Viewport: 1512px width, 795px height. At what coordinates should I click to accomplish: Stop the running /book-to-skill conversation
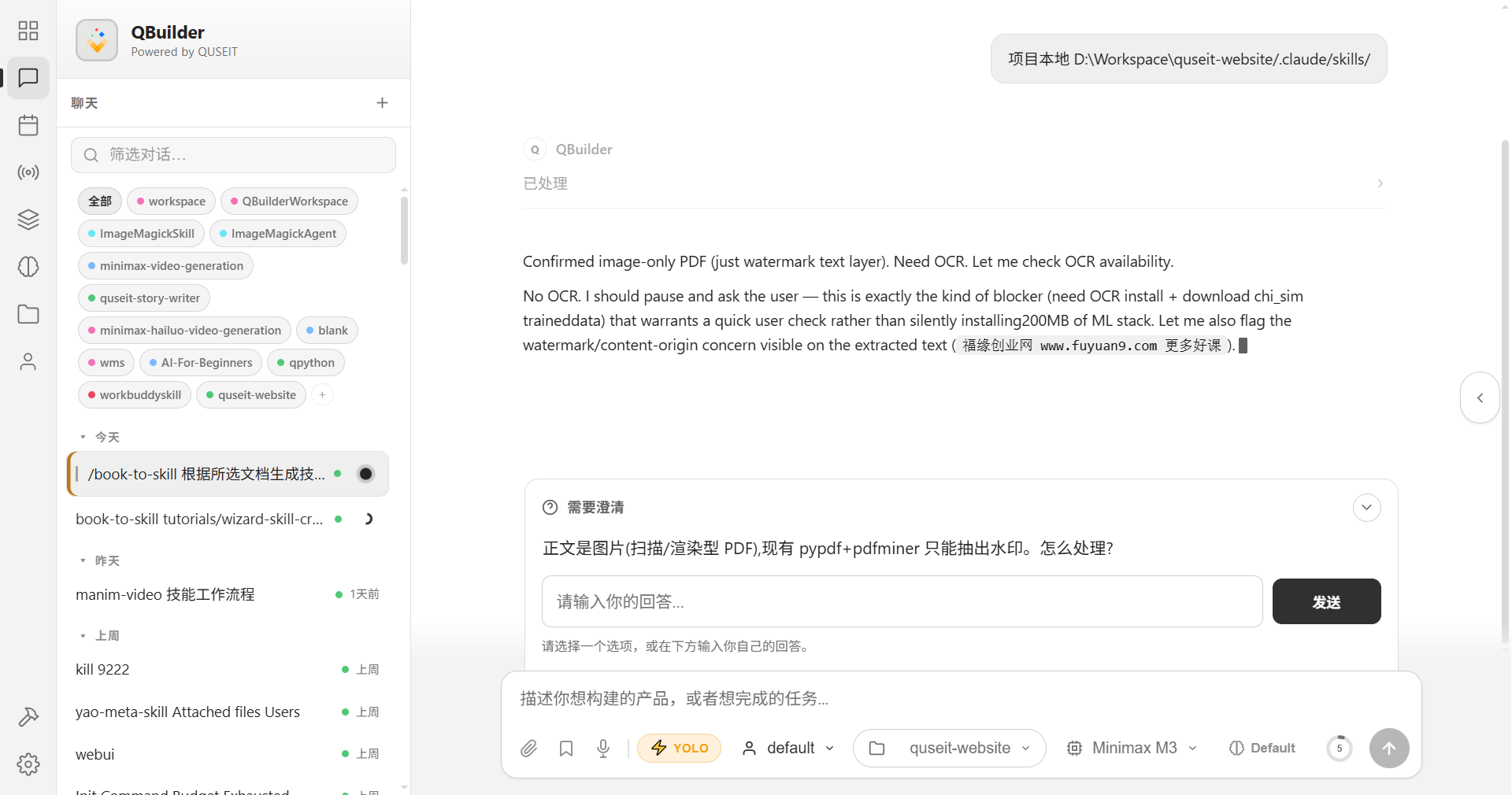pos(365,474)
